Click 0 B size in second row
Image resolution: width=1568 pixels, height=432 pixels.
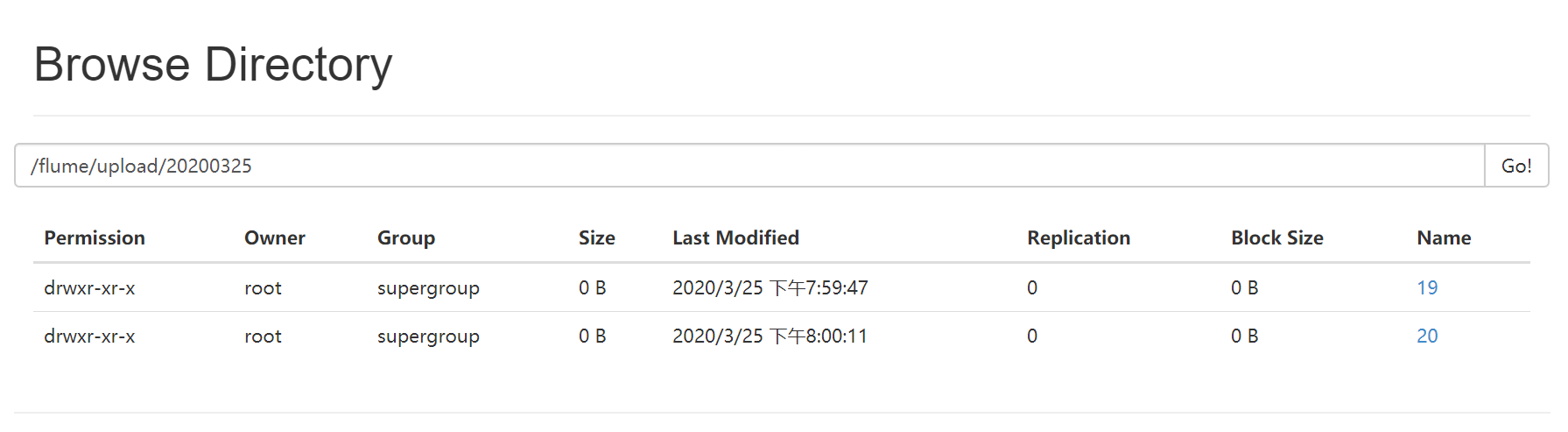(593, 336)
